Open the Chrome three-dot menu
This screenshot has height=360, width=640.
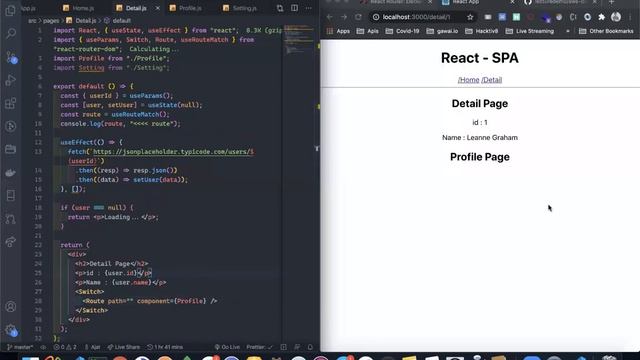631,17
